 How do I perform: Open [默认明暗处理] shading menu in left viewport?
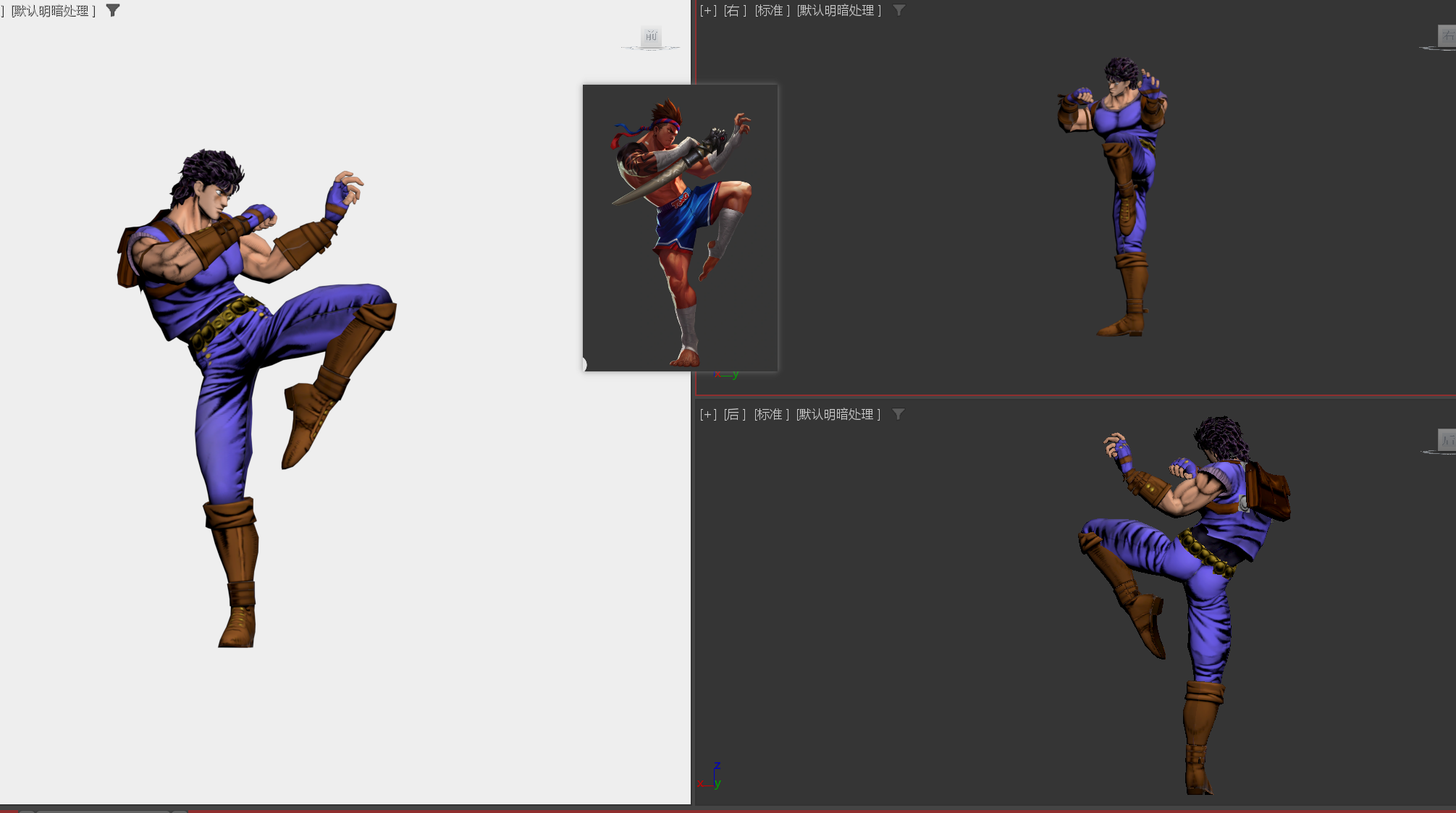point(54,11)
